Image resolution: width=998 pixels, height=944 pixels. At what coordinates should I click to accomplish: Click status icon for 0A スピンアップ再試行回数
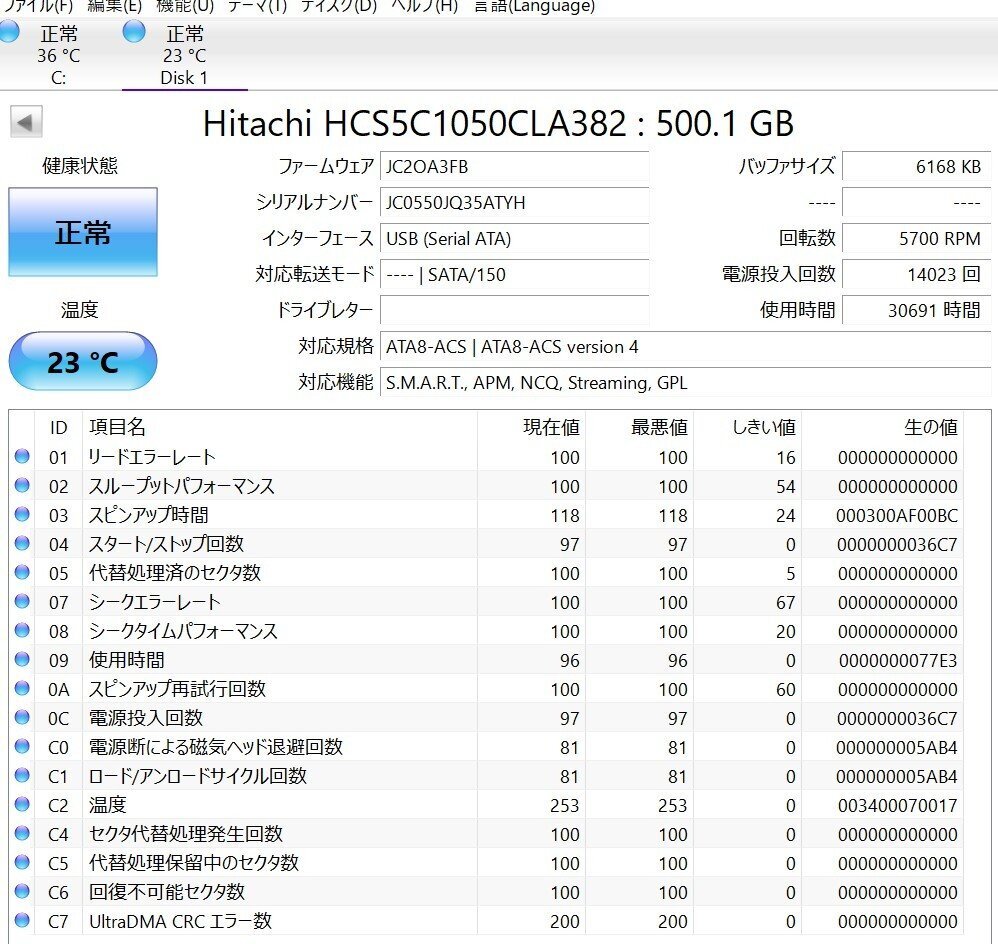coord(22,687)
